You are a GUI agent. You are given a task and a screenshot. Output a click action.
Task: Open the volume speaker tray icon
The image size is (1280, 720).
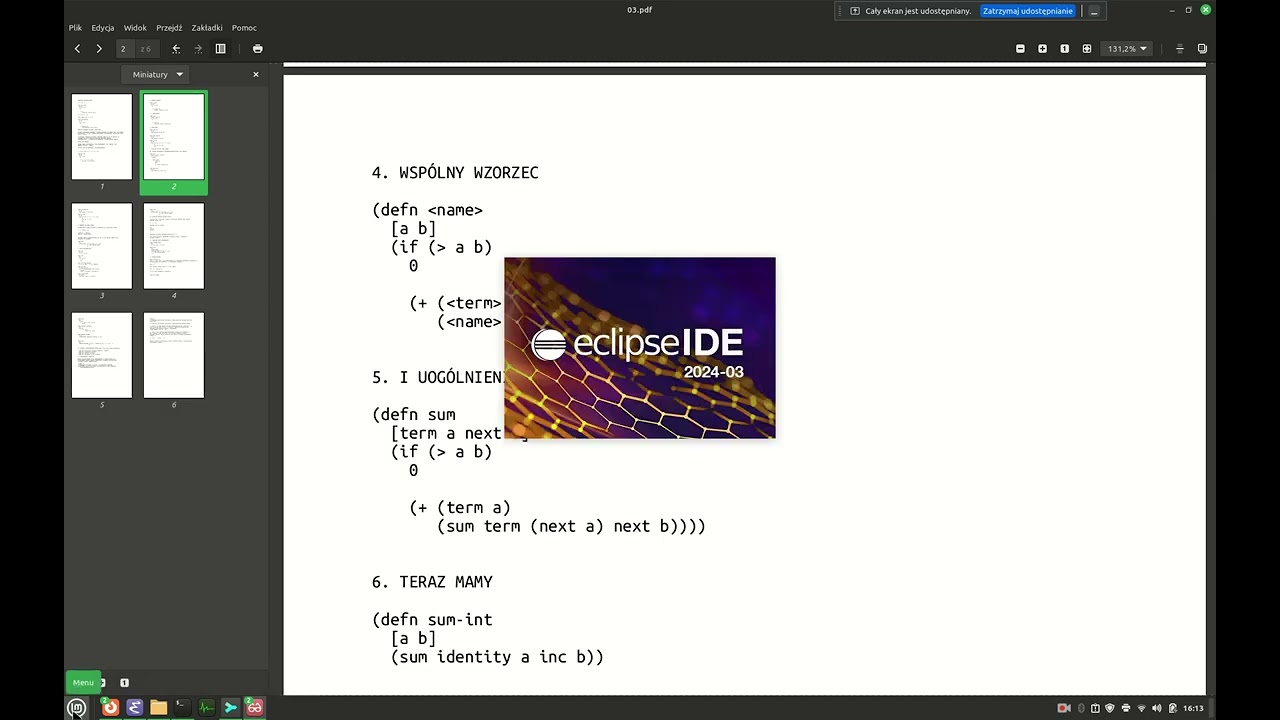(x=1157, y=708)
